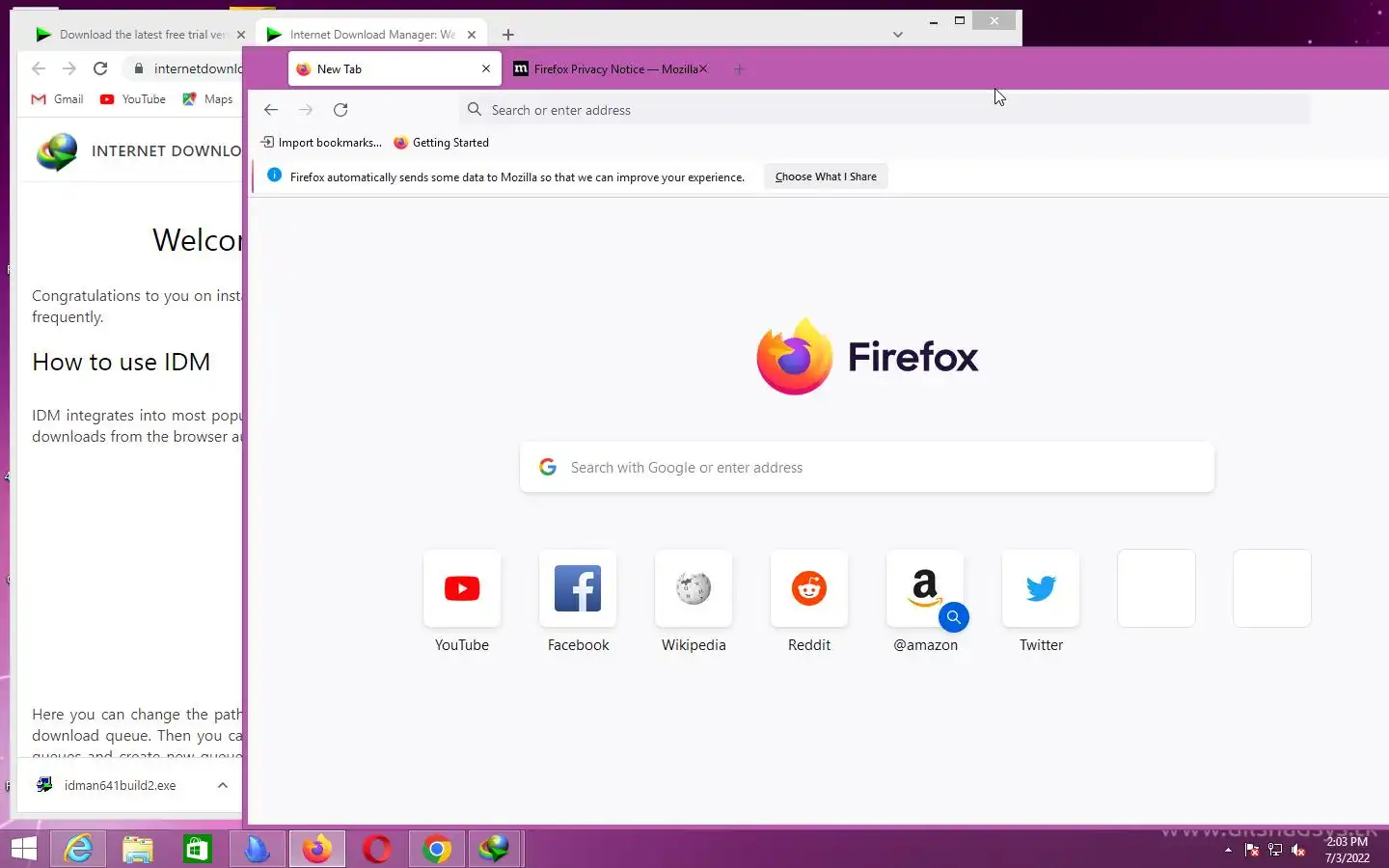Click the blue feather app taskbar icon
The height and width of the screenshot is (868, 1389).
click(x=258, y=850)
